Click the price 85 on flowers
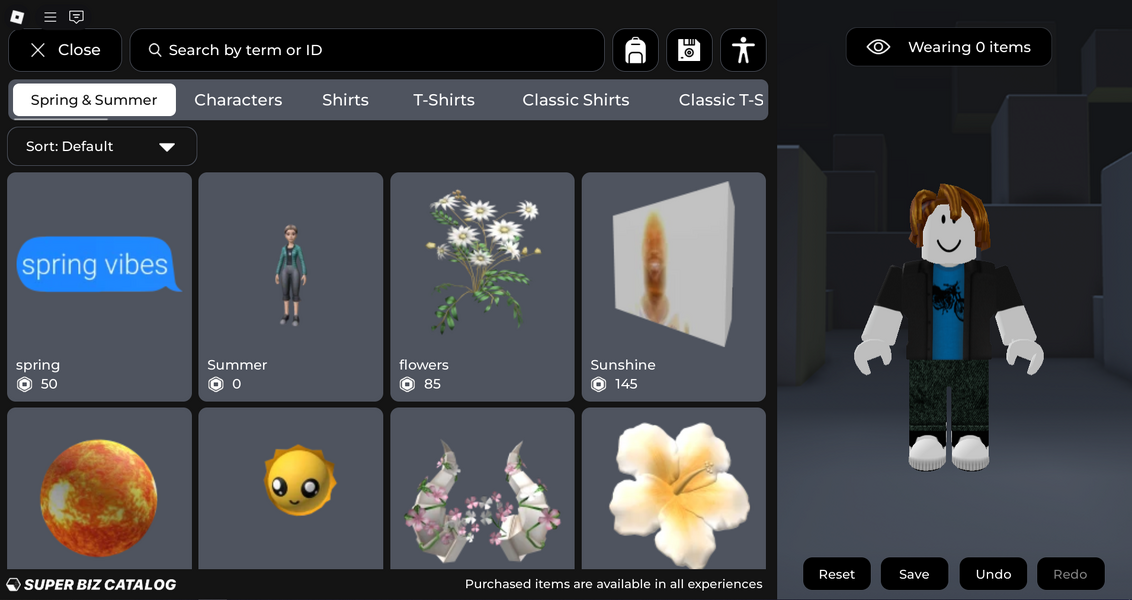This screenshot has width=1132, height=600. coord(432,384)
